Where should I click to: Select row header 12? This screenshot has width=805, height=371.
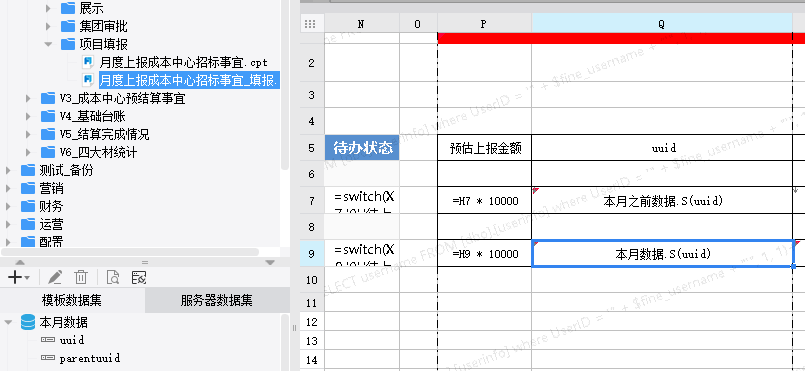312,322
